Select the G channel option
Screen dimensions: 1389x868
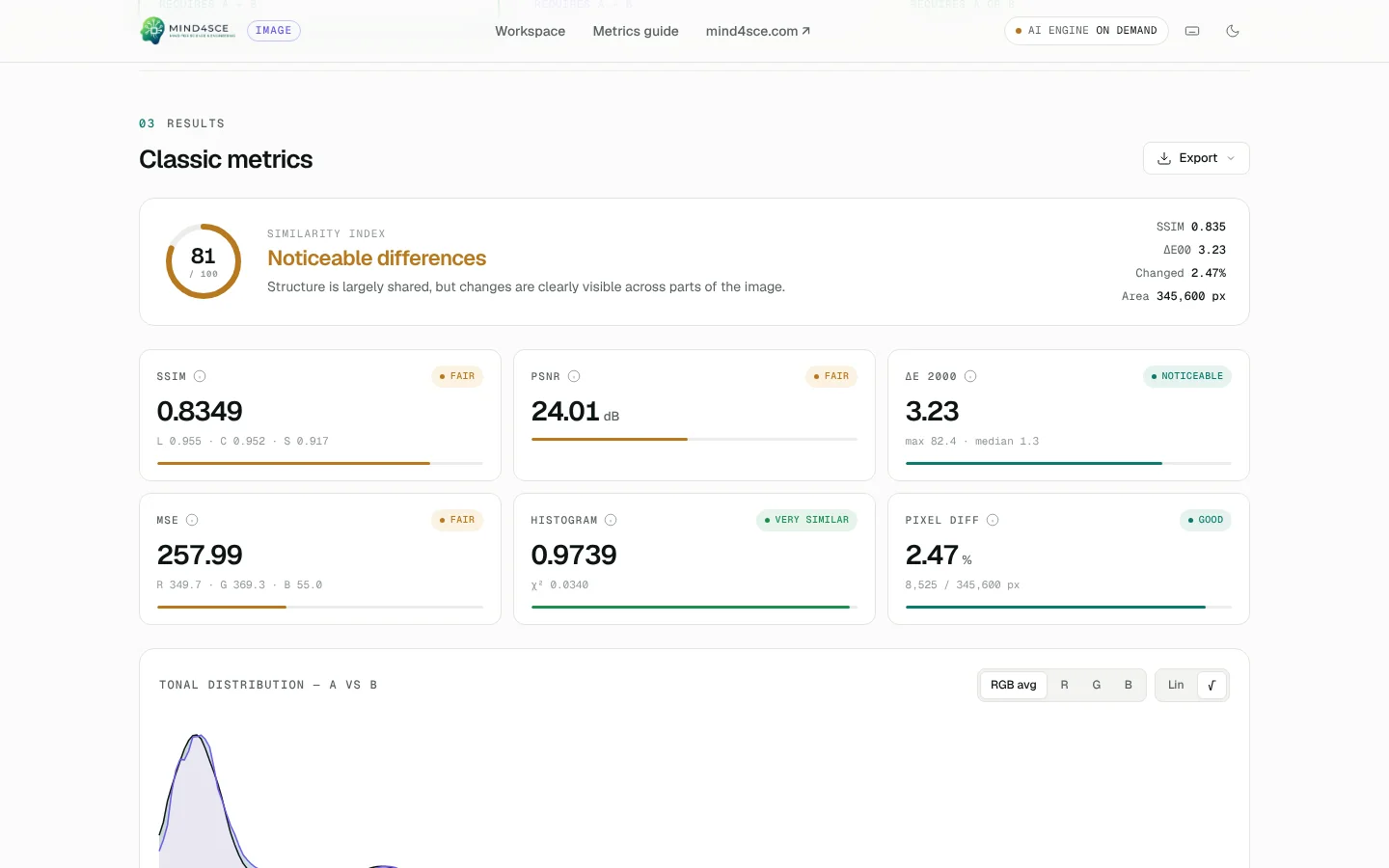pyautogui.click(x=1097, y=685)
